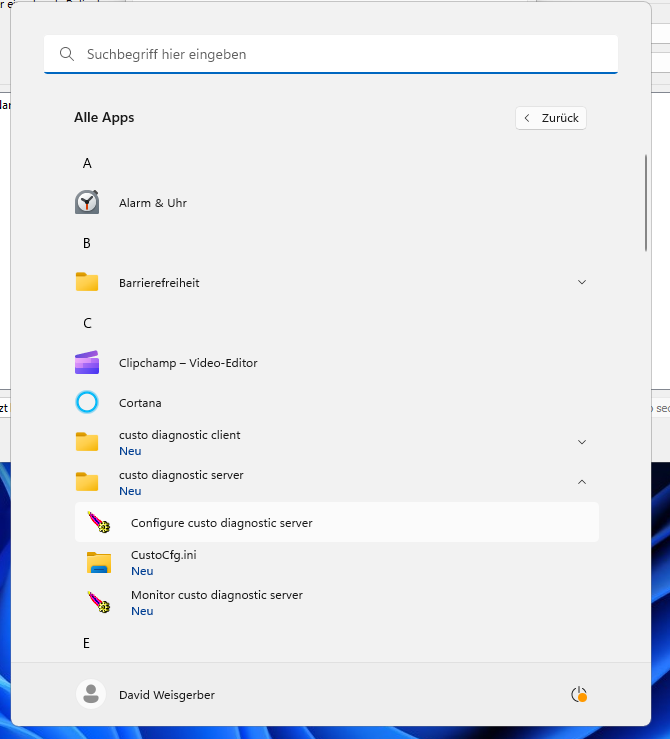Image resolution: width=670 pixels, height=739 pixels.
Task: Open the Cortana ring icon
Action: 87,402
